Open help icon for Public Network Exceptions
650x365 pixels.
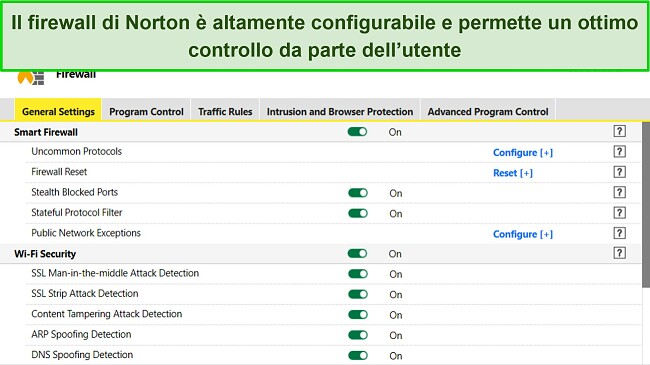(x=619, y=234)
